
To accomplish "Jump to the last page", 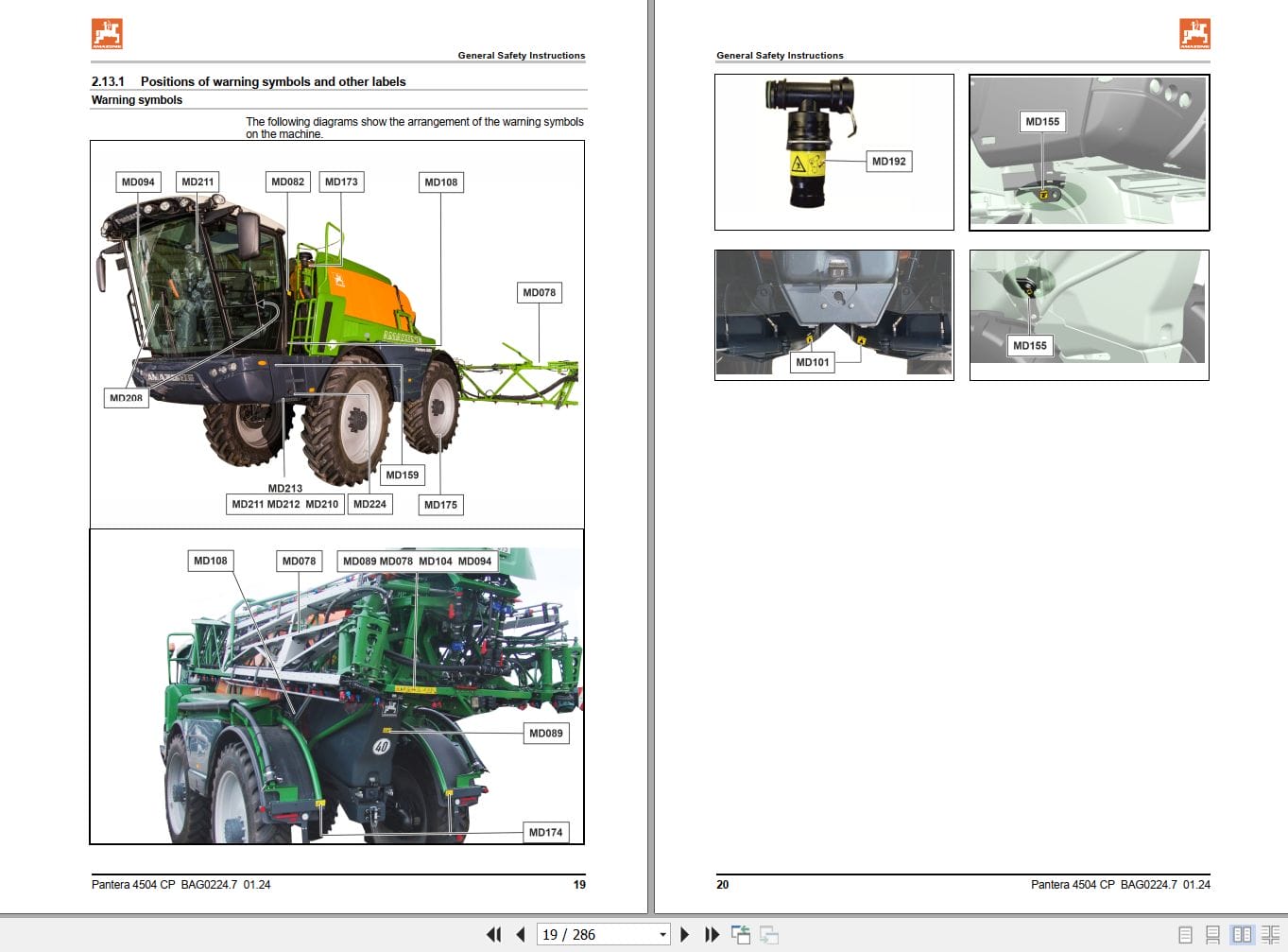I will 713,934.
